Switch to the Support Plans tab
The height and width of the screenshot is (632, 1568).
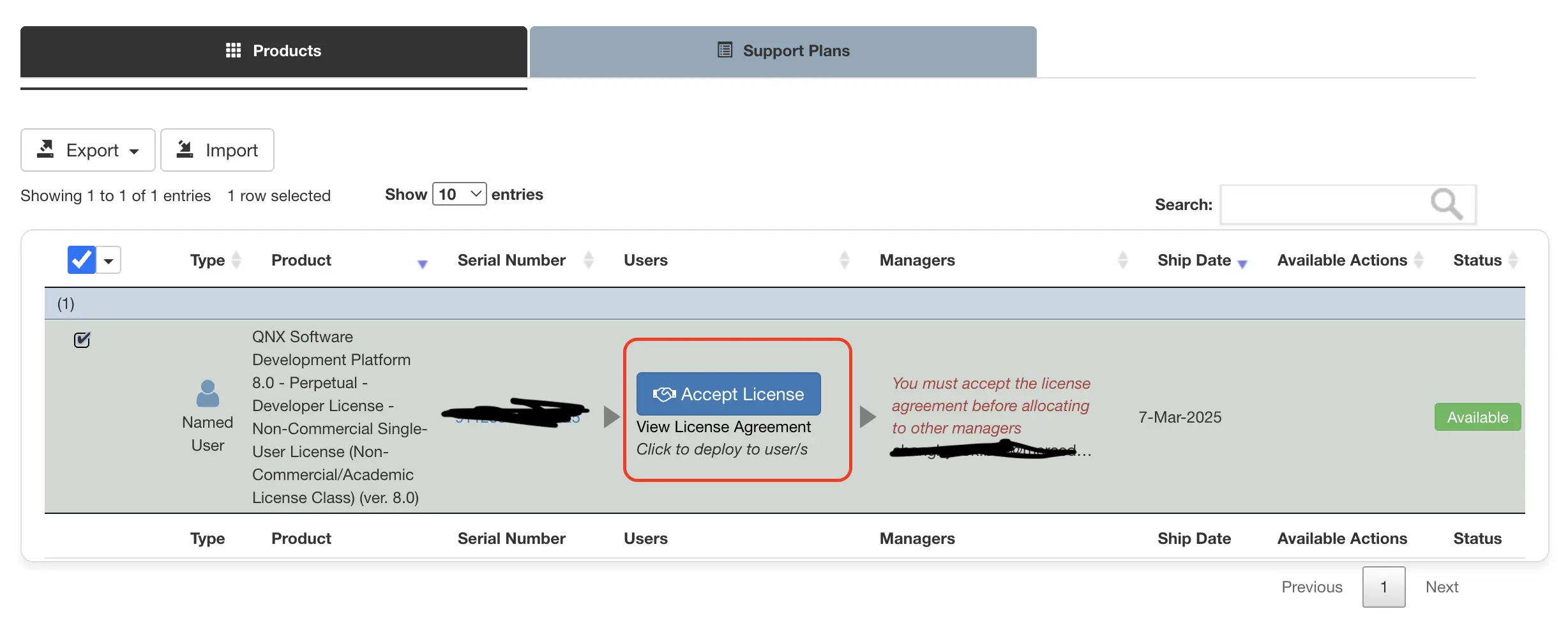click(x=783, y=51)
